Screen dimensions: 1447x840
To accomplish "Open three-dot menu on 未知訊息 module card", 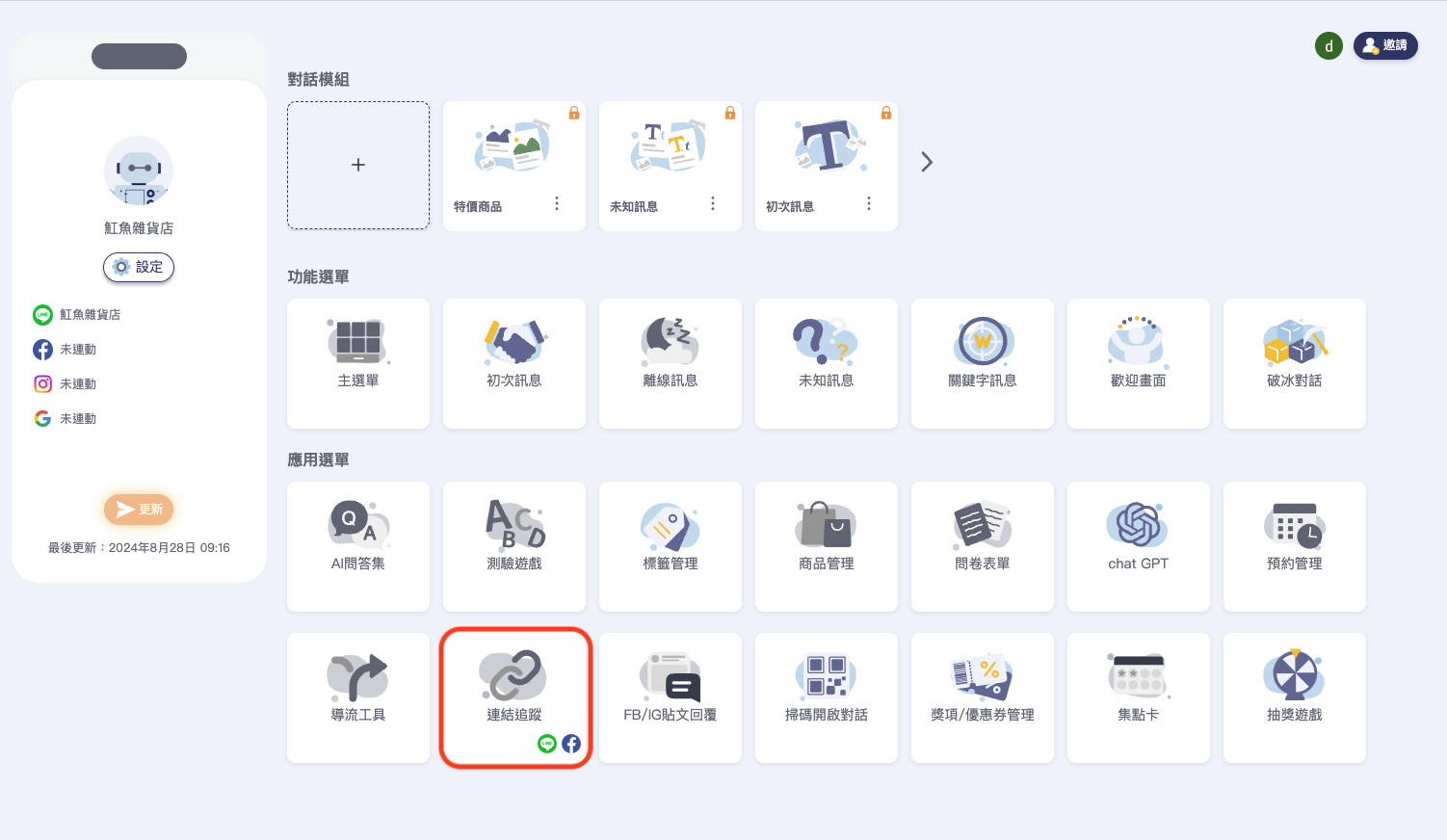I will 713,203.
